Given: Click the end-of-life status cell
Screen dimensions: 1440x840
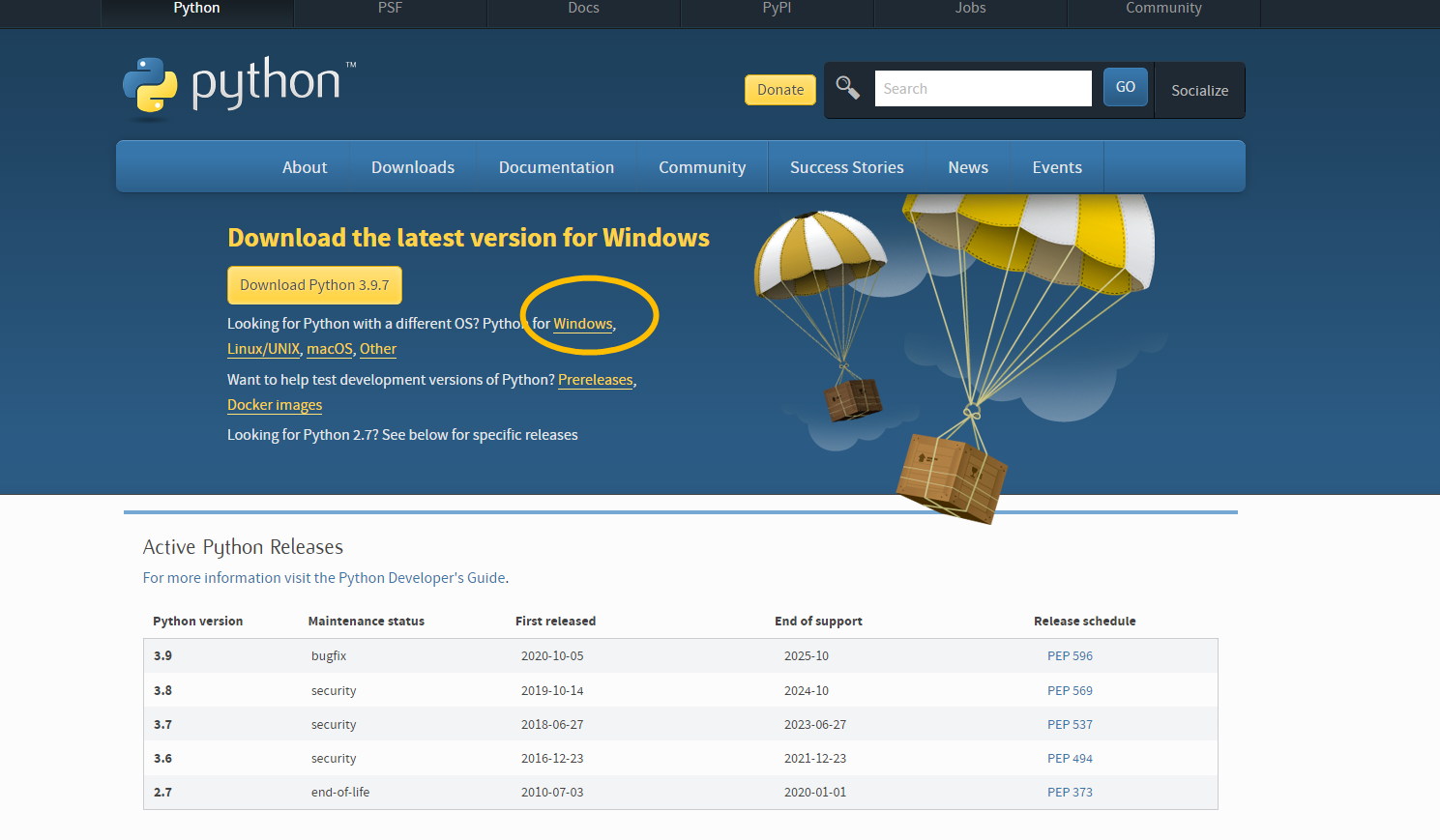Looking at the screenshot, I should pyautogui.click(x=340, y=793).
